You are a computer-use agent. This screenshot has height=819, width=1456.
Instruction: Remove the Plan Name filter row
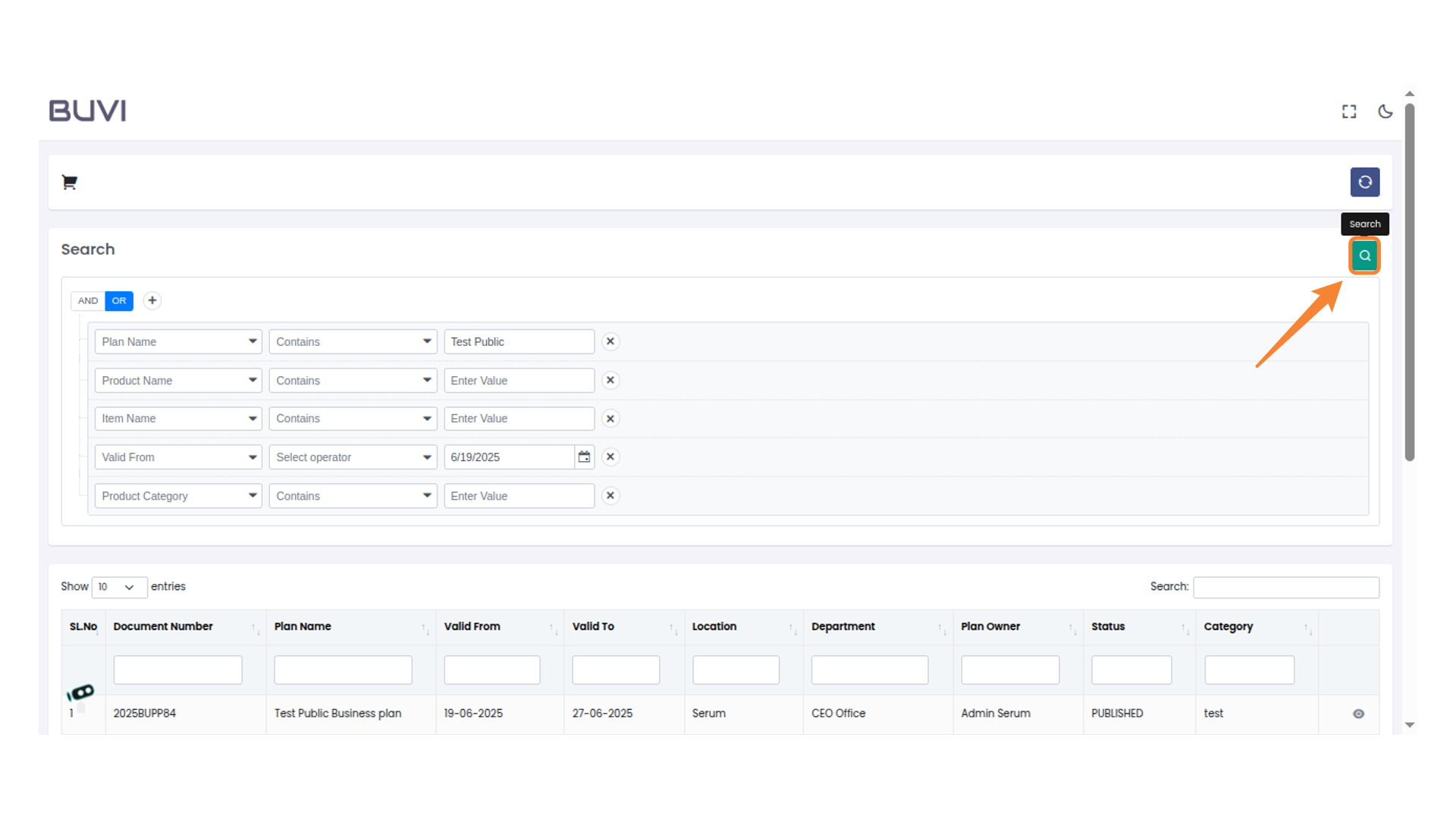[x=610, y=341]
